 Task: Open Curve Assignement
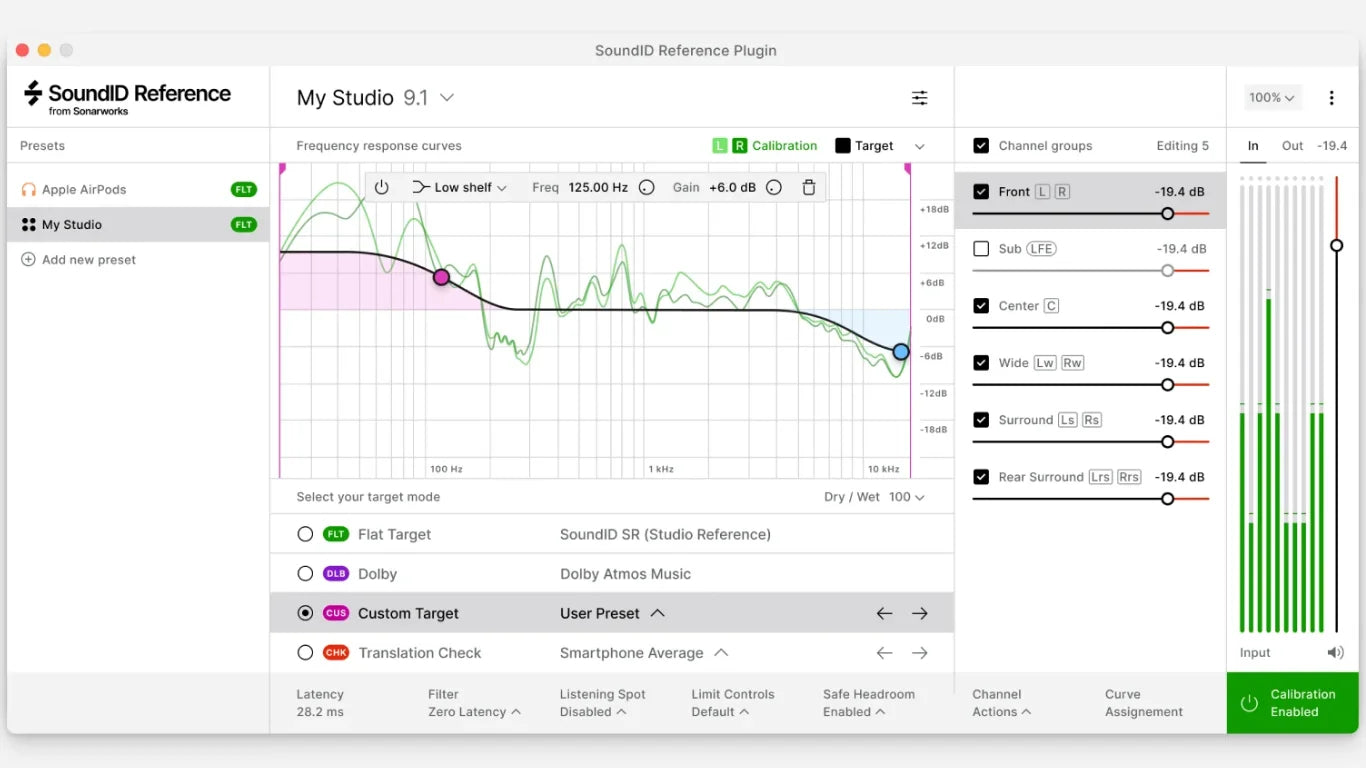1144,703
